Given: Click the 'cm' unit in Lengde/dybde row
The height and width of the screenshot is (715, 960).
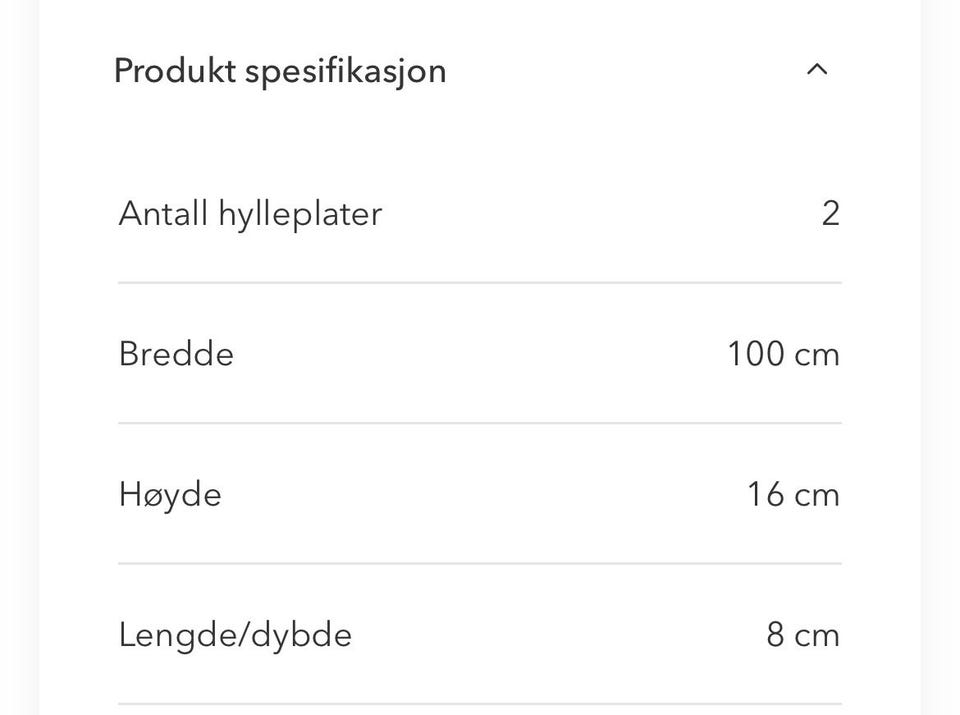Looking at the screenshot, I should (x=817, y=636).
